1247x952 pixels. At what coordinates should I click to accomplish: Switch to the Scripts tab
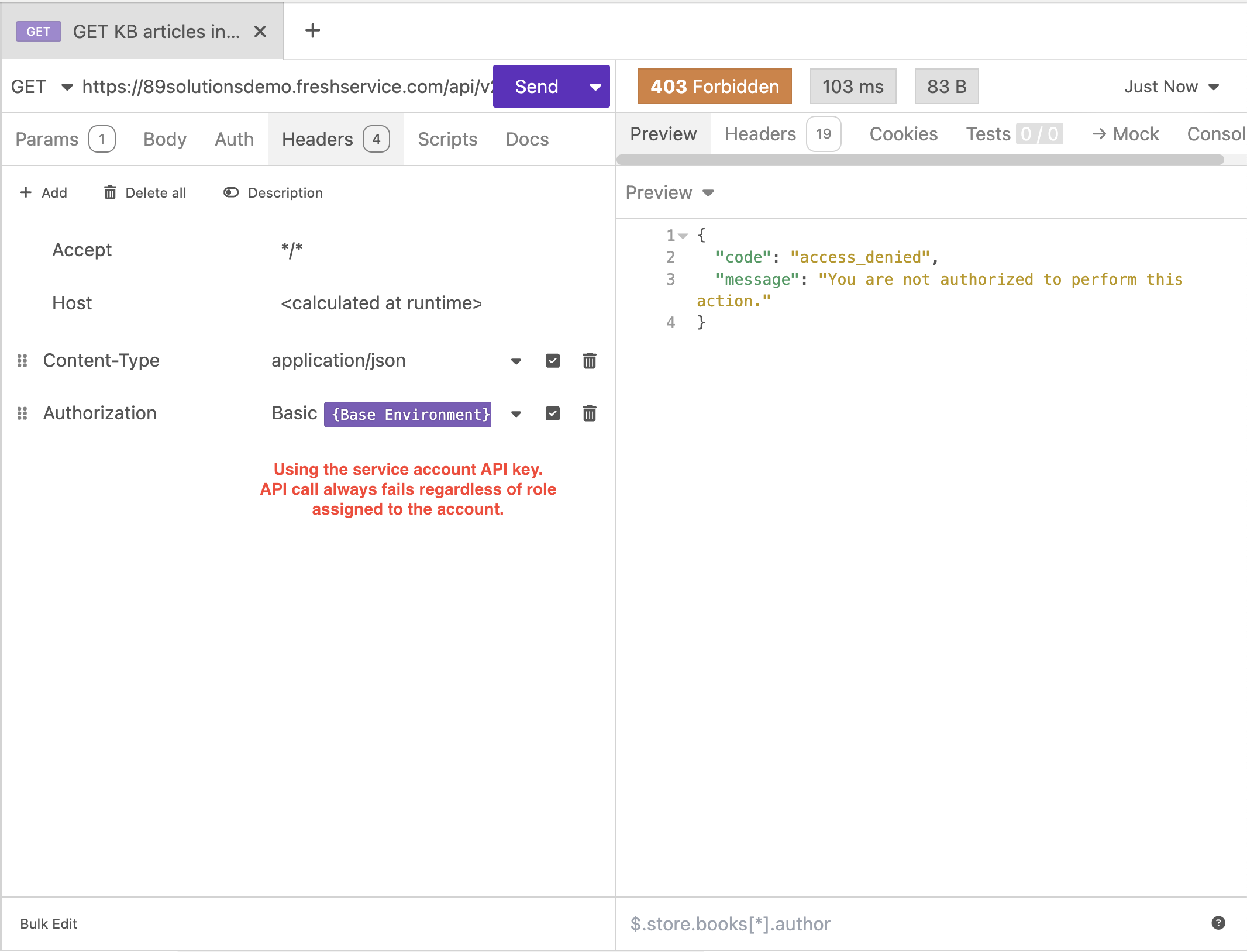click(447, 139)
